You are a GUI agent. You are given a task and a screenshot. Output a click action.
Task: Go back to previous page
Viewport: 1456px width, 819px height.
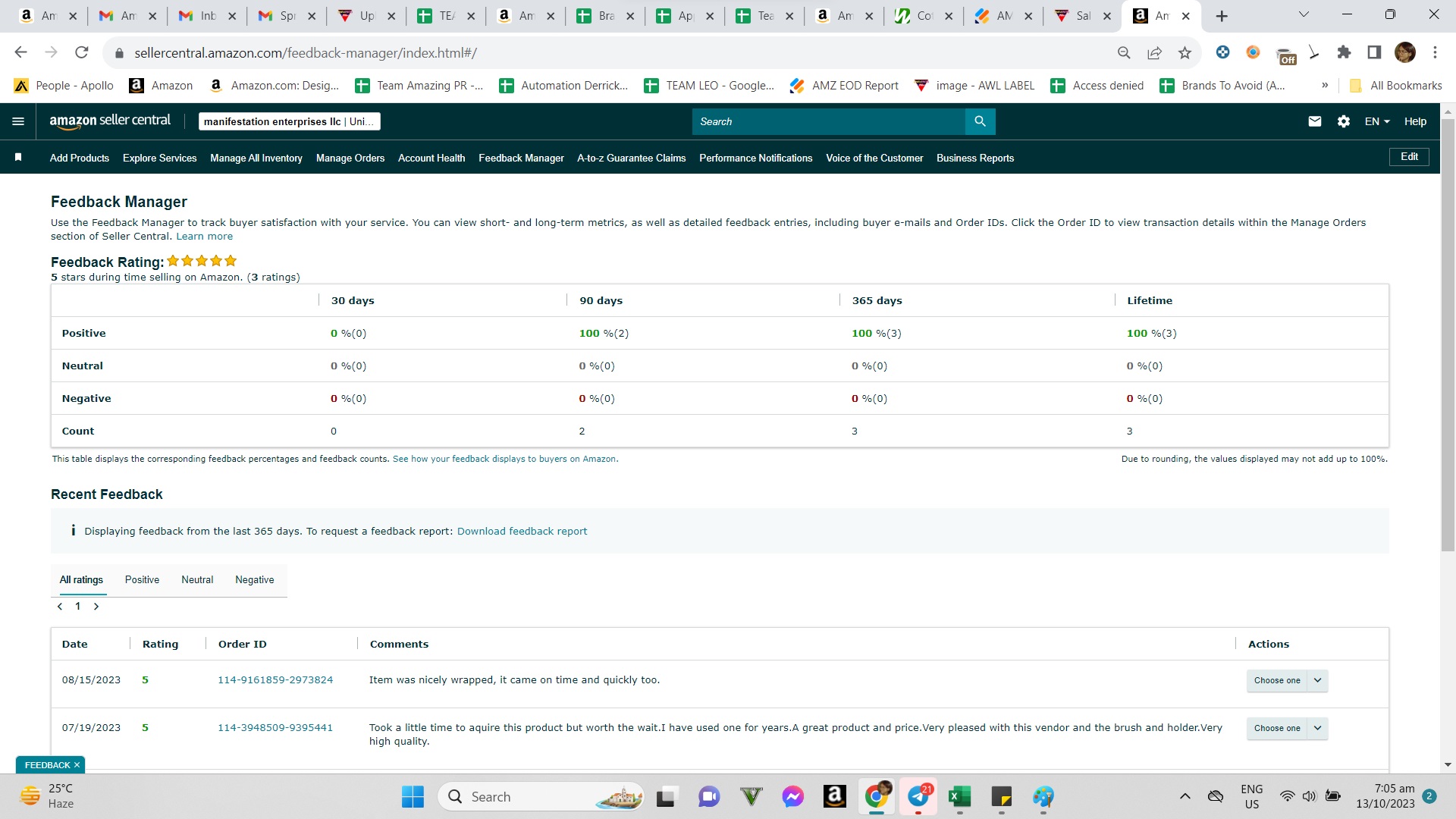[21, 52]
